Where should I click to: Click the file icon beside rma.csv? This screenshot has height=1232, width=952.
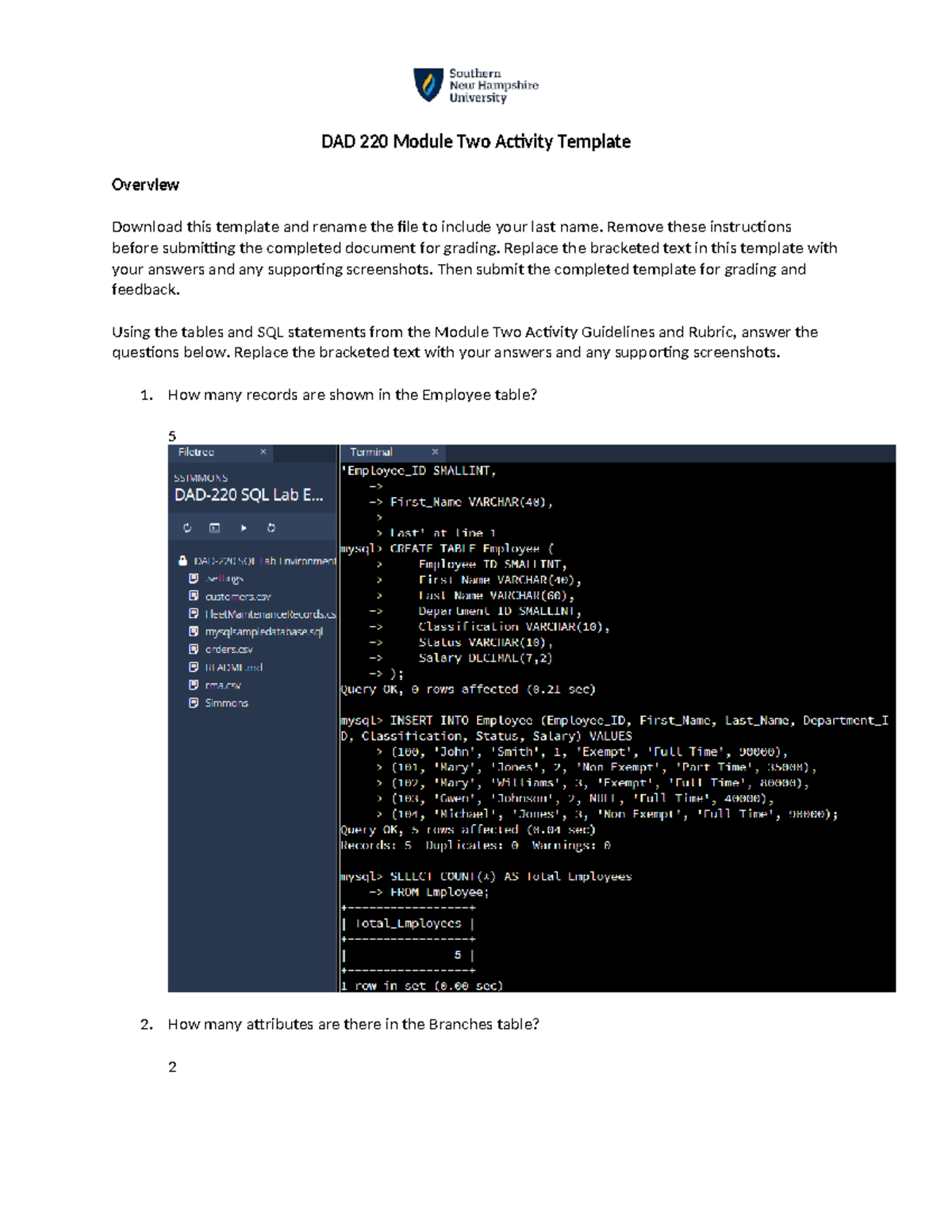(x=194, y=683)
